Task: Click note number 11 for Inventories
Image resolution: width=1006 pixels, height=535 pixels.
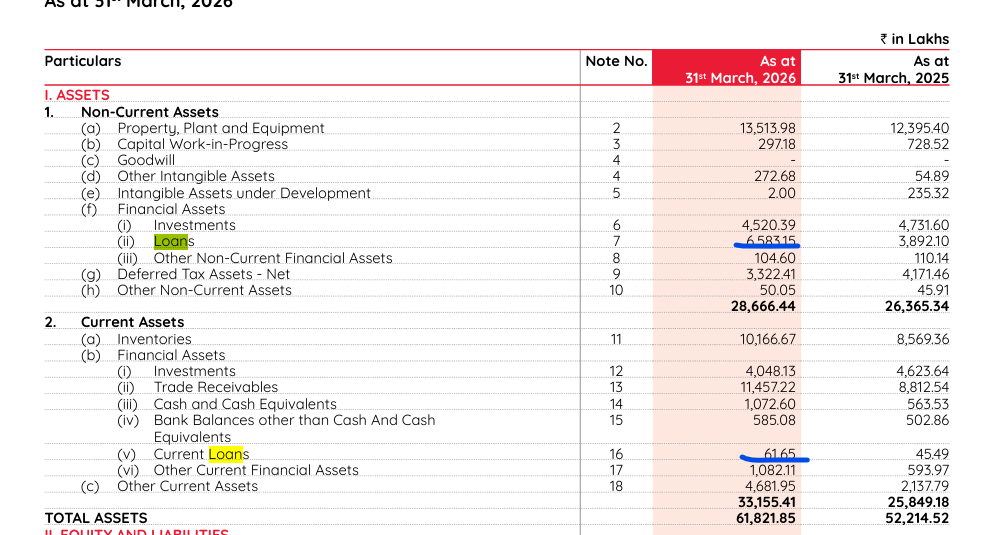Action: tap(616, 339)
